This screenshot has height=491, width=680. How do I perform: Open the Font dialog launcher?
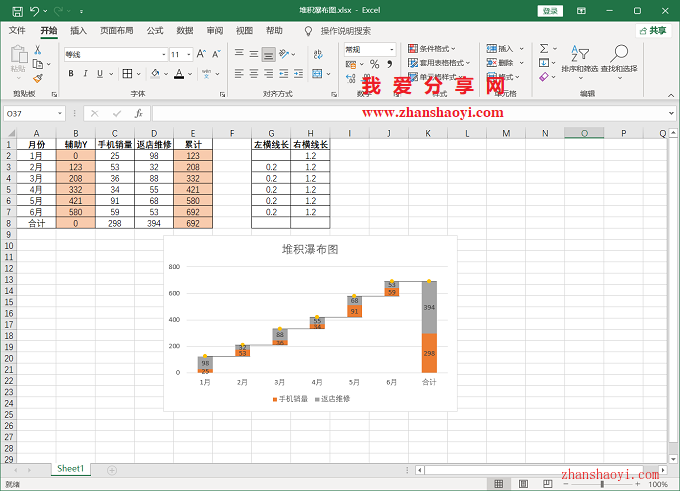[222, 94]
